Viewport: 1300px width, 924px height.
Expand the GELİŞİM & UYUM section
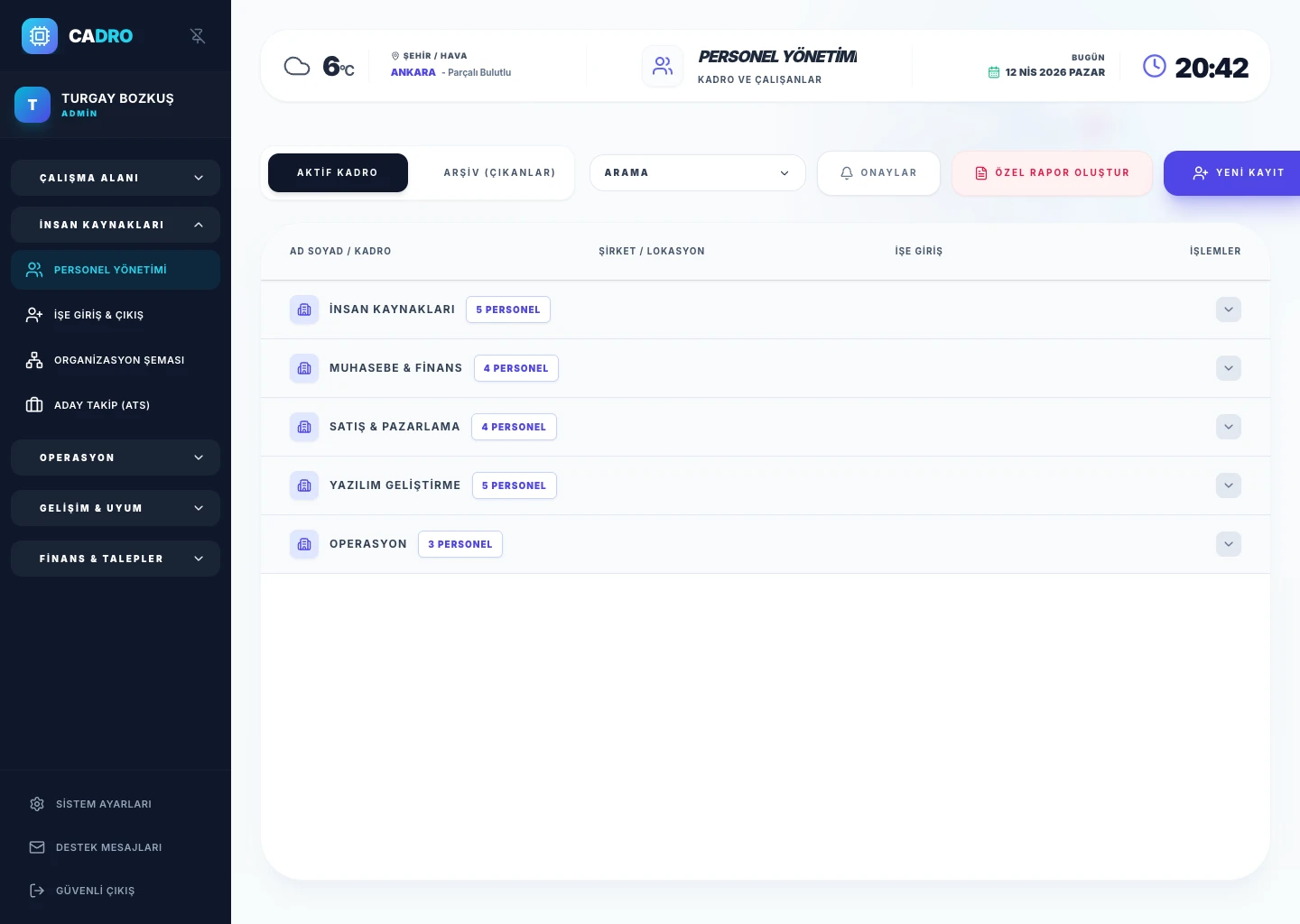(x=116, y=508)
